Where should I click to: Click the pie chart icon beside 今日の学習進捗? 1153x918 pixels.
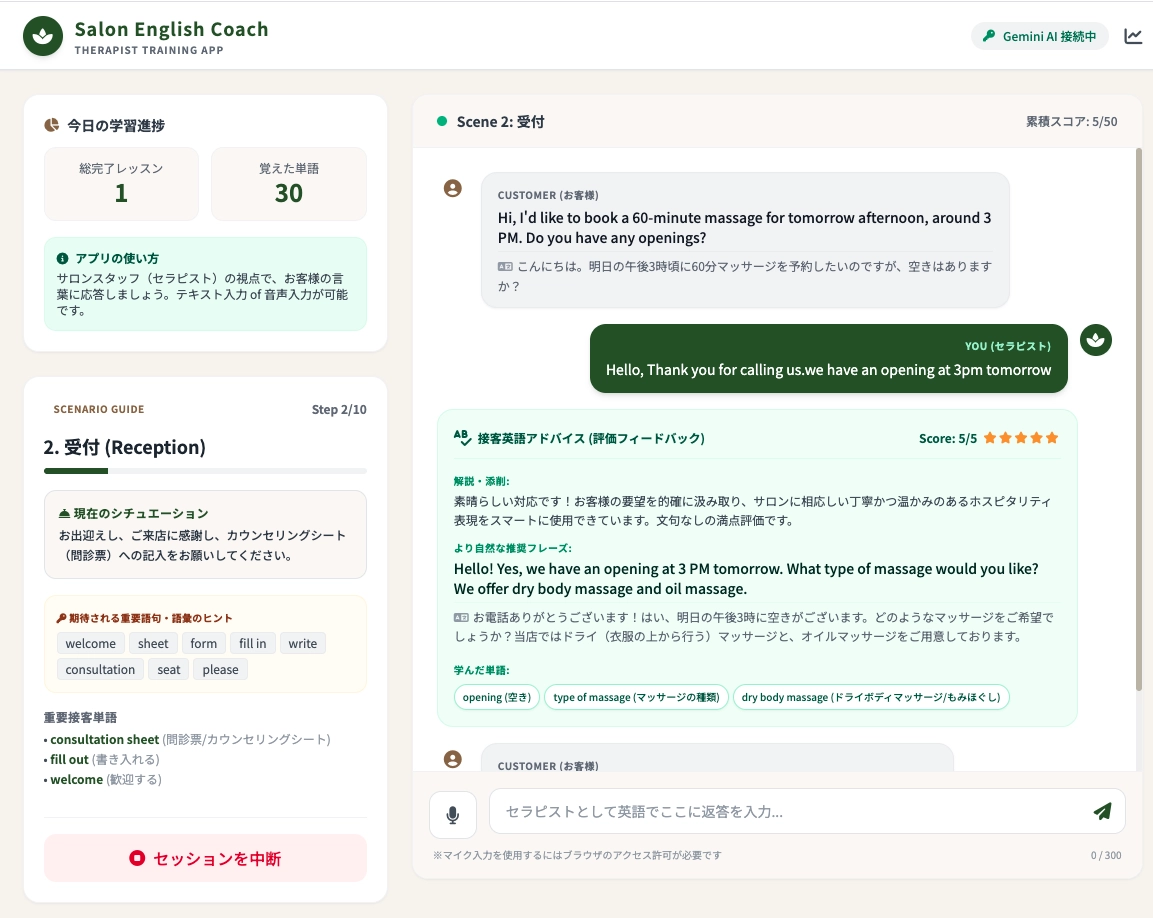(51, 125)
